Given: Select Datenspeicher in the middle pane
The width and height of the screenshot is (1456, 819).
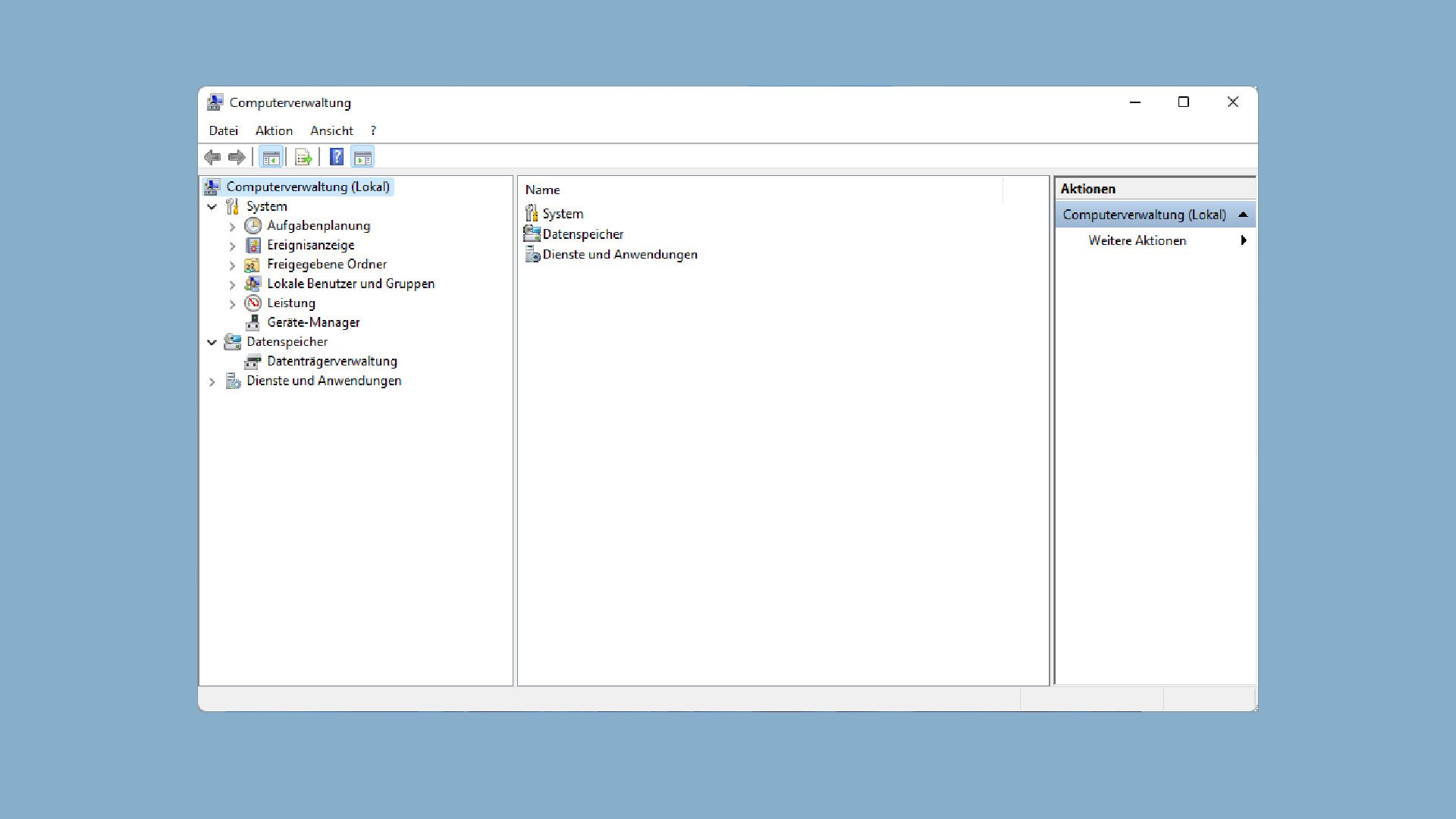Looking at the screenshot, I should [582, 234].
